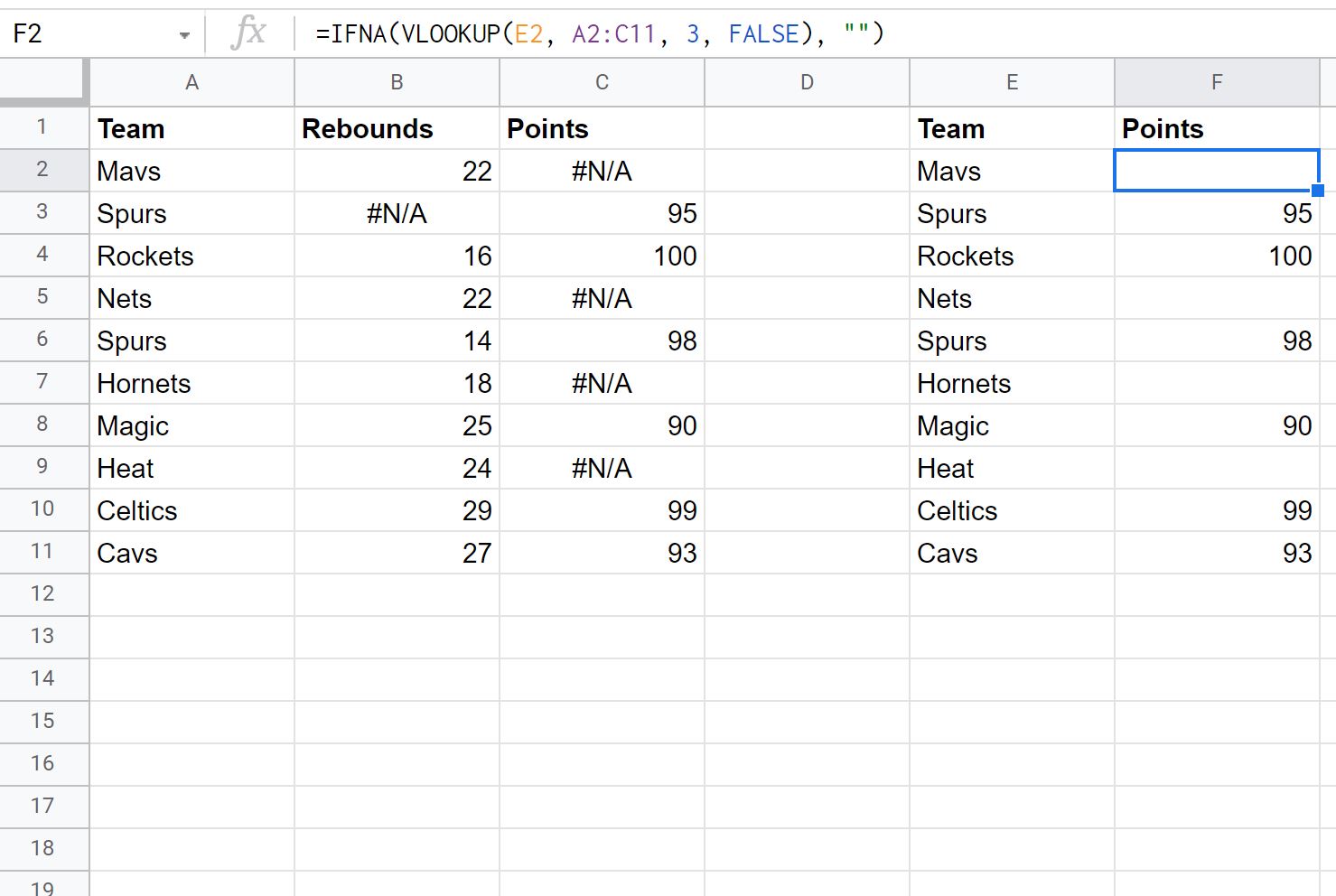Click 'Celtics' in column E
The height and width of the screenshot is (896, 1336).
click(x=958, y=511)
